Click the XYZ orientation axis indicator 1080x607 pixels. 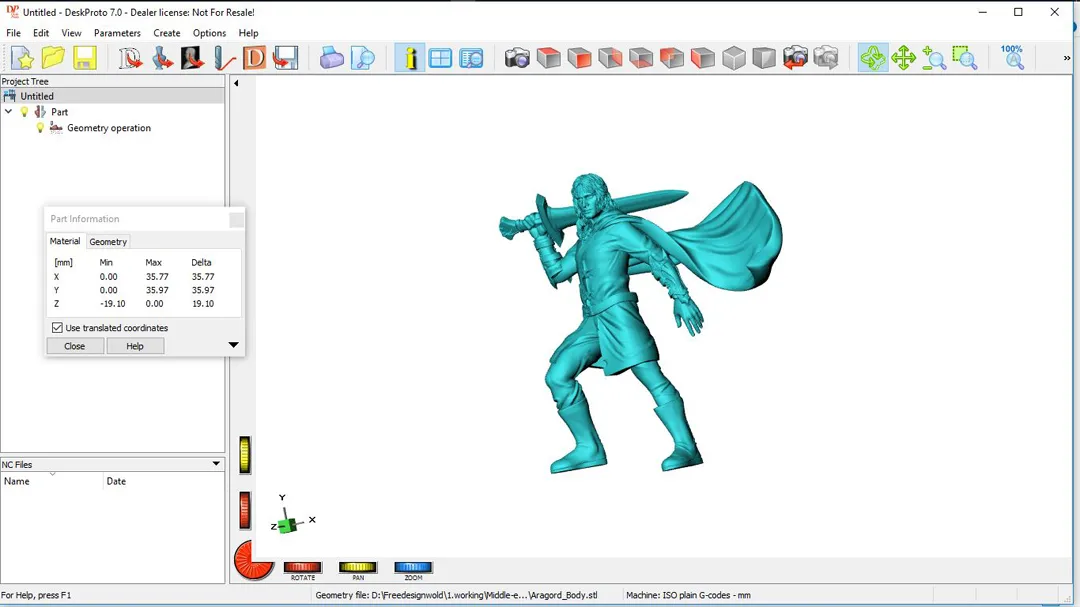pos(292,516)
